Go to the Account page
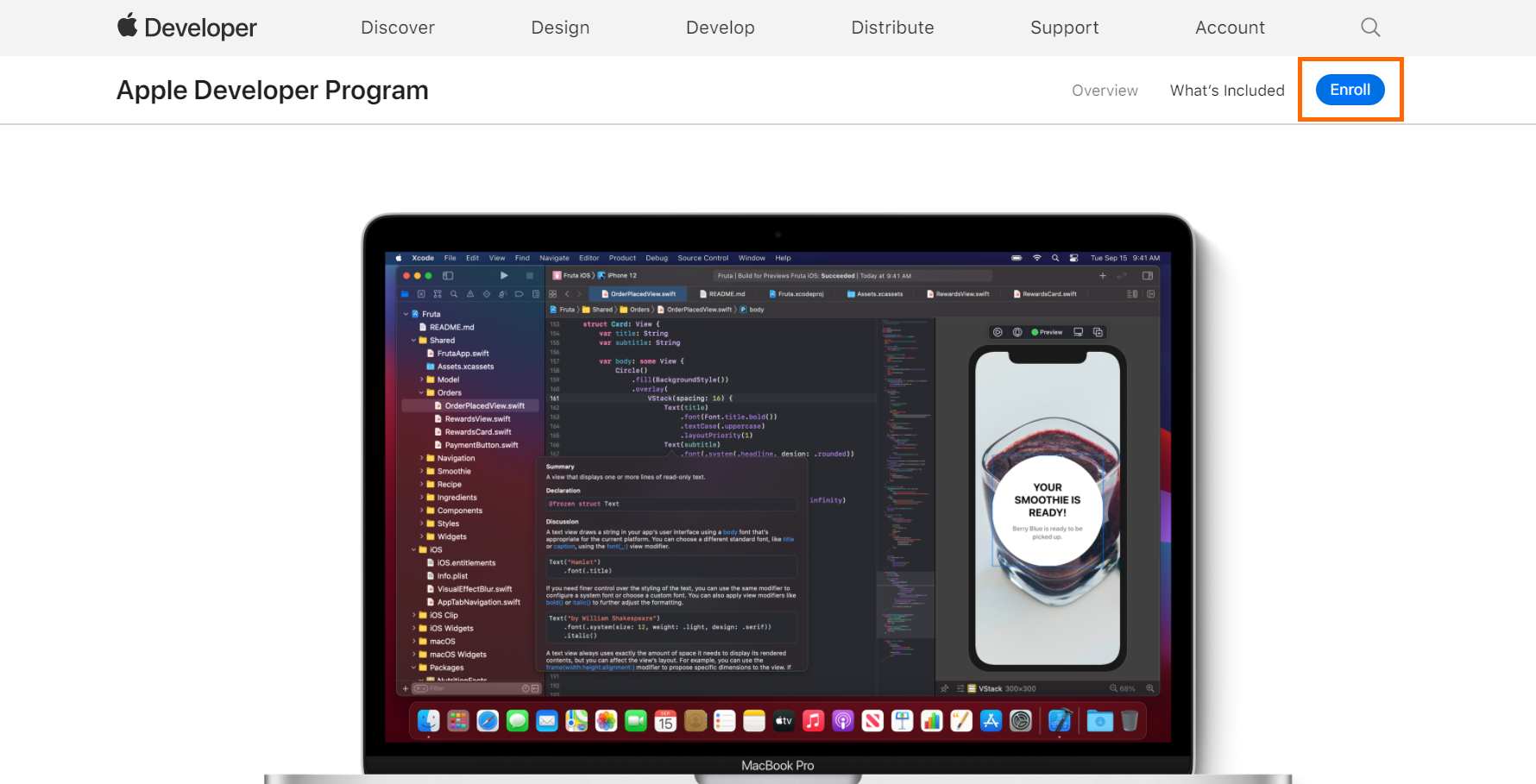1536x784 pixels. [x=1230, y=28]
